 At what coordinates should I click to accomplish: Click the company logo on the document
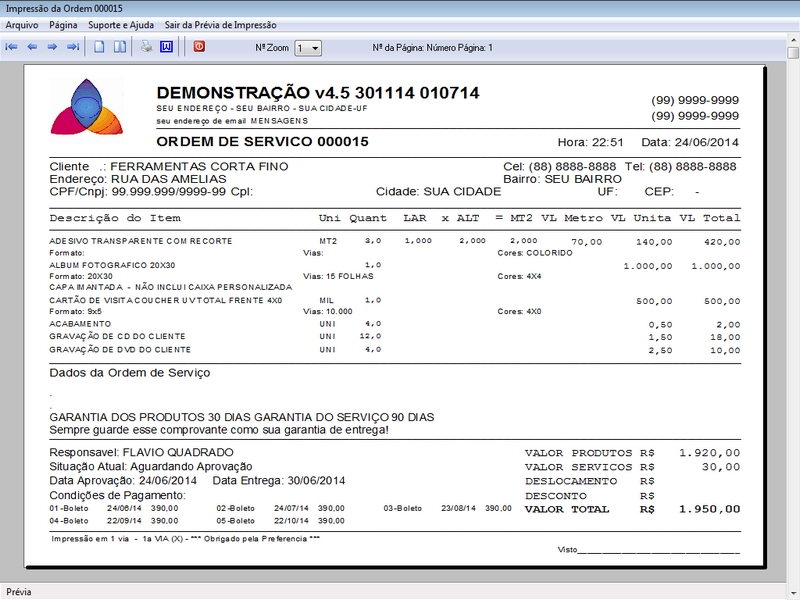(x=88, y=107)
